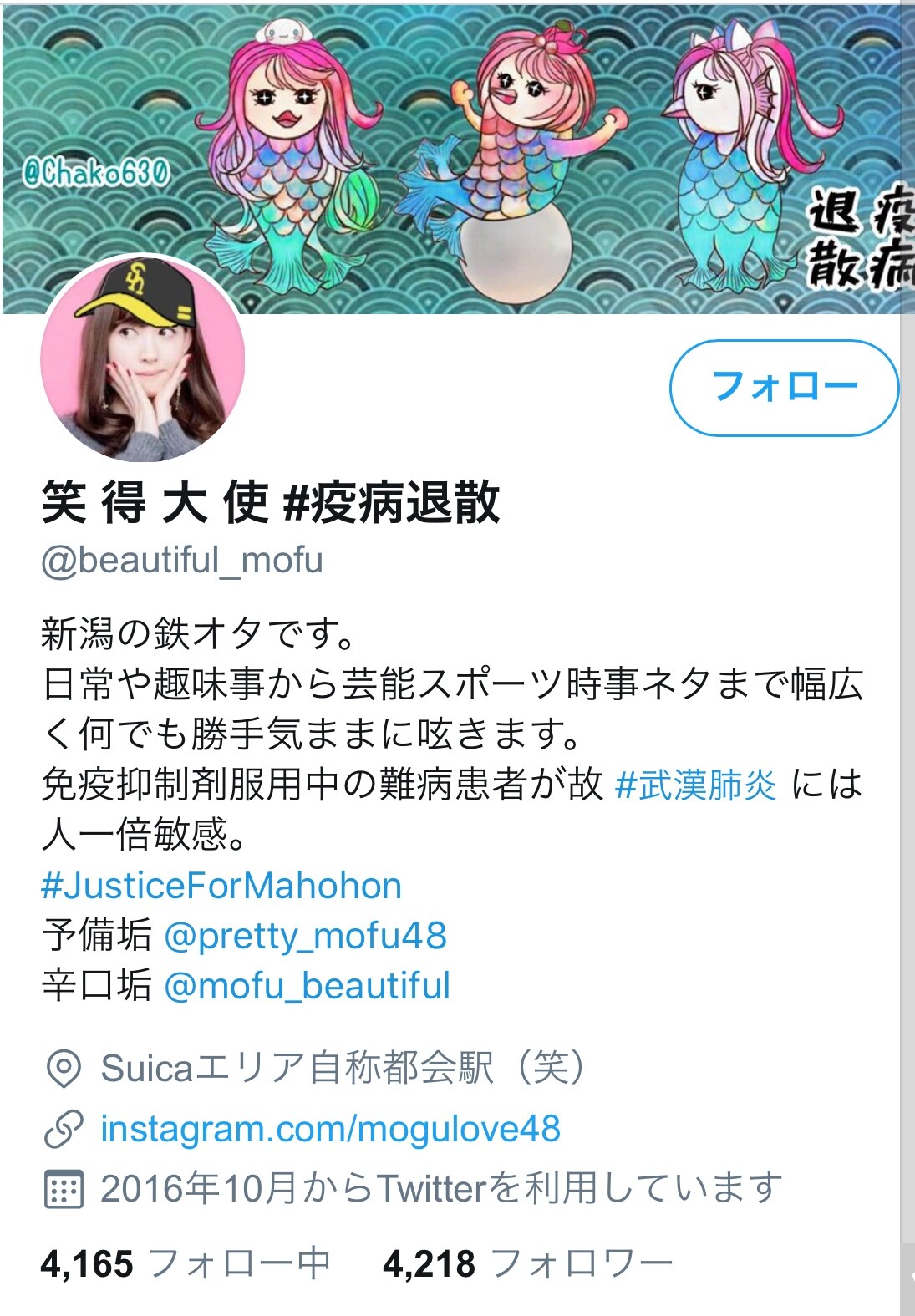
Task: Open the mermaid header banner image
Action: point(457,157)
